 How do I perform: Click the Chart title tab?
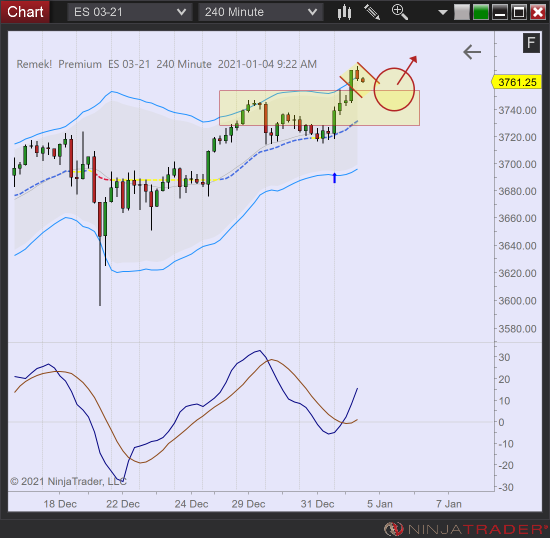pos(25,12)
